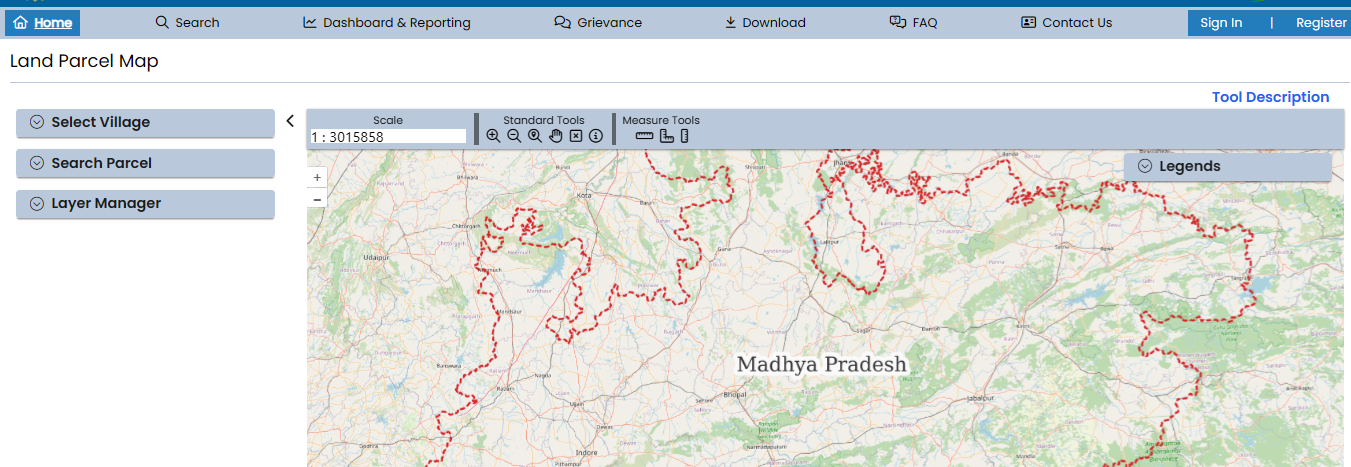Click the Scale input field

click(388, 137)
